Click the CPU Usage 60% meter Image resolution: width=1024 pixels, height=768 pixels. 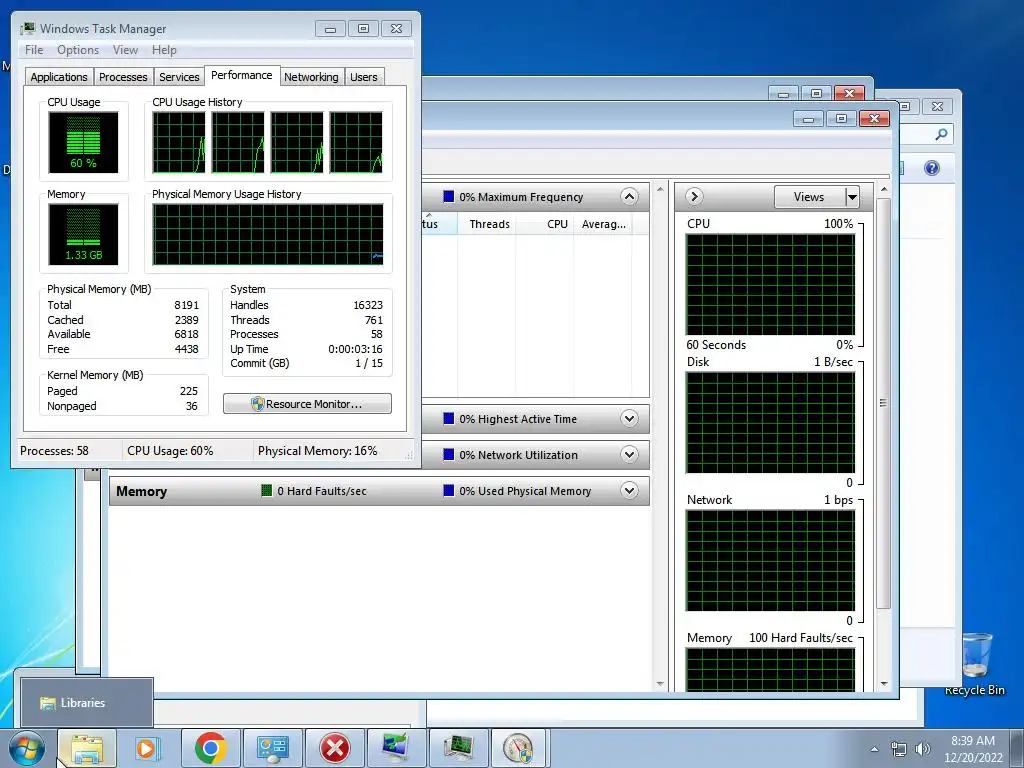point(83,142)
